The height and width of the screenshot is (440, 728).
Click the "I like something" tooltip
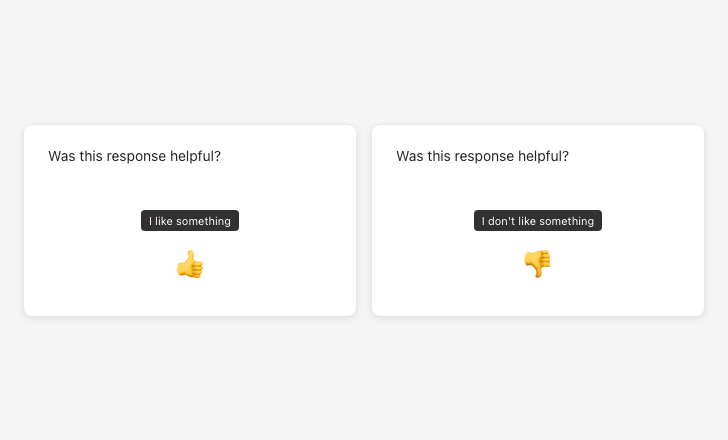pos(190,221)
